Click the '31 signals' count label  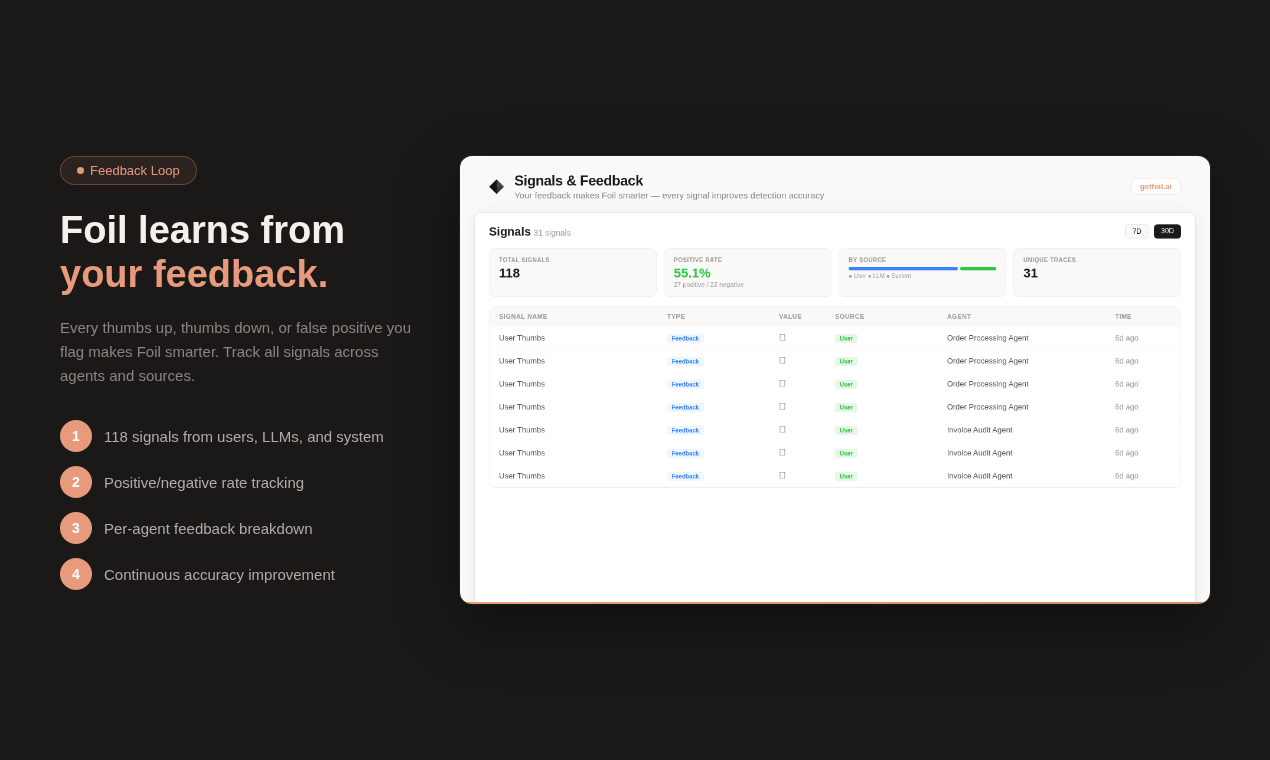point(552,233)
